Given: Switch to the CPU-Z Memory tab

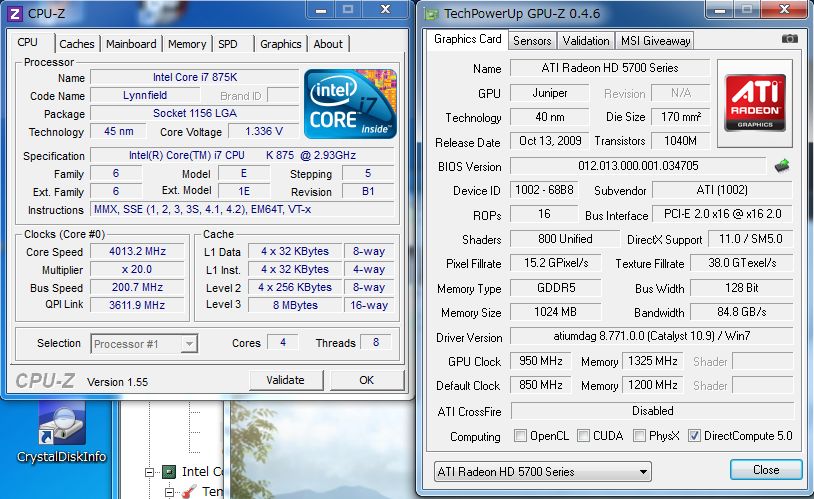Looking at the screenshot, I should click(x=187, y=44).
